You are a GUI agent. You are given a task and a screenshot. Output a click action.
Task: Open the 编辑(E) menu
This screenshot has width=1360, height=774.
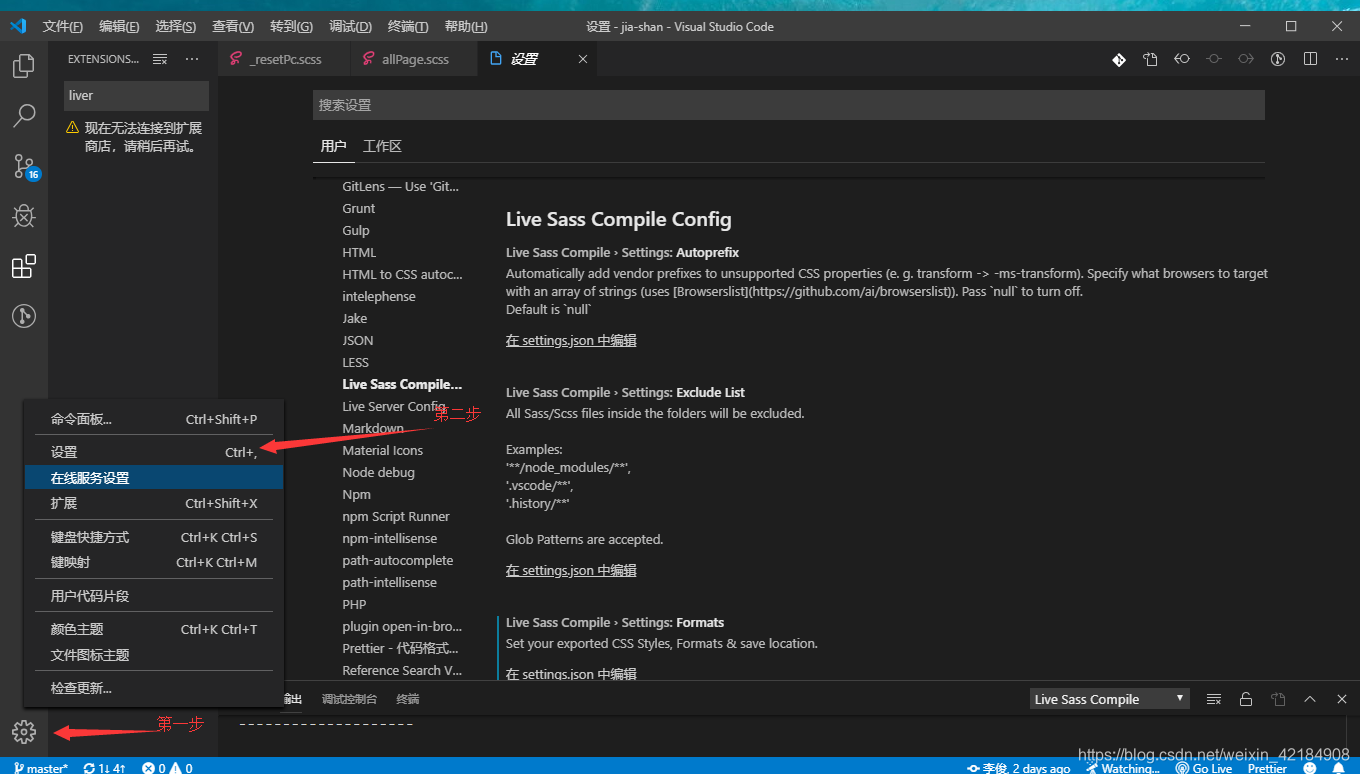pos(119,26)
